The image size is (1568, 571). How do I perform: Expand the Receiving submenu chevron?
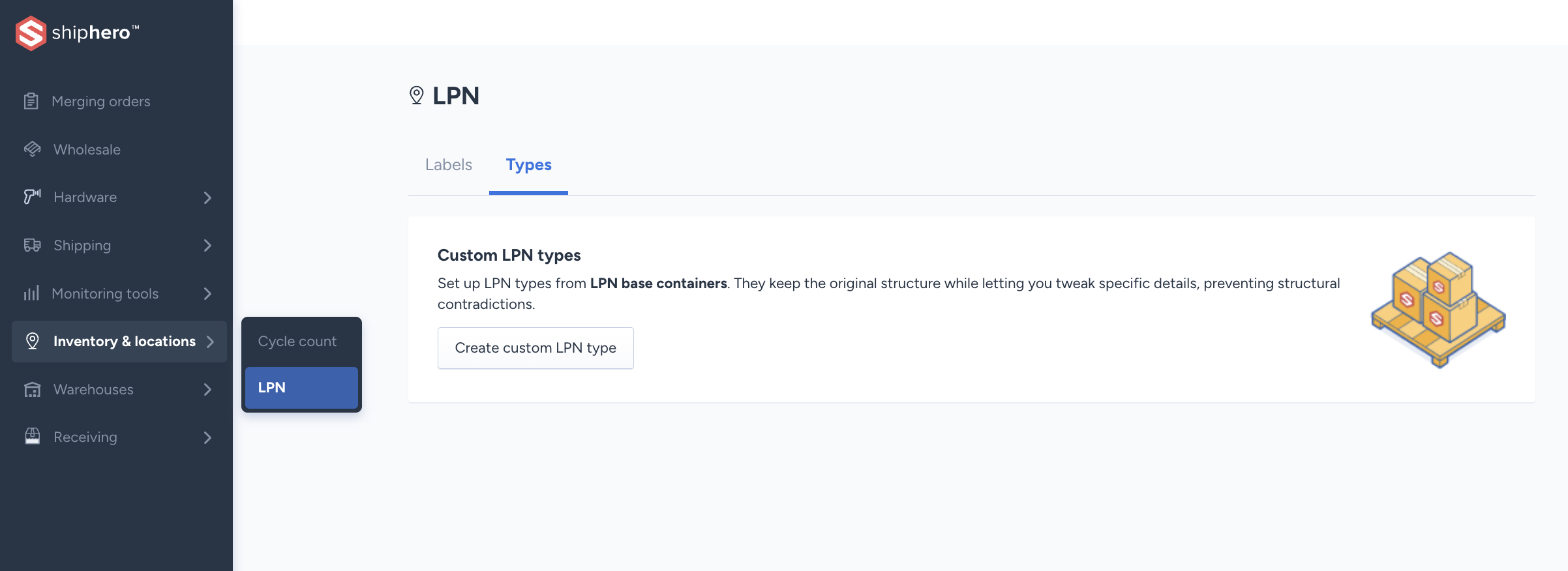pos(207,437)
